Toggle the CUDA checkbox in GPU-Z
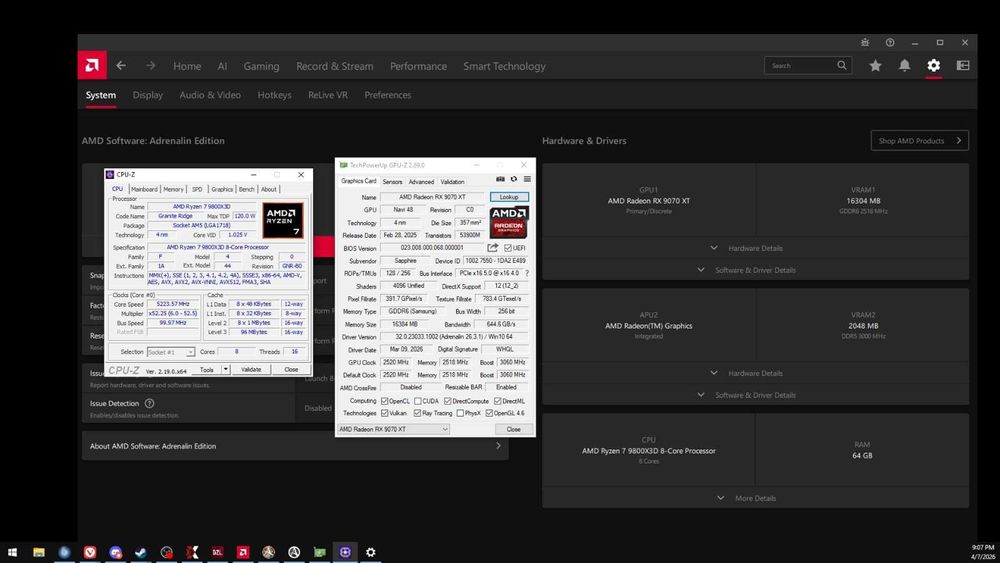The height and width of the screenshot is (563, 1000). tap(418, 401)
